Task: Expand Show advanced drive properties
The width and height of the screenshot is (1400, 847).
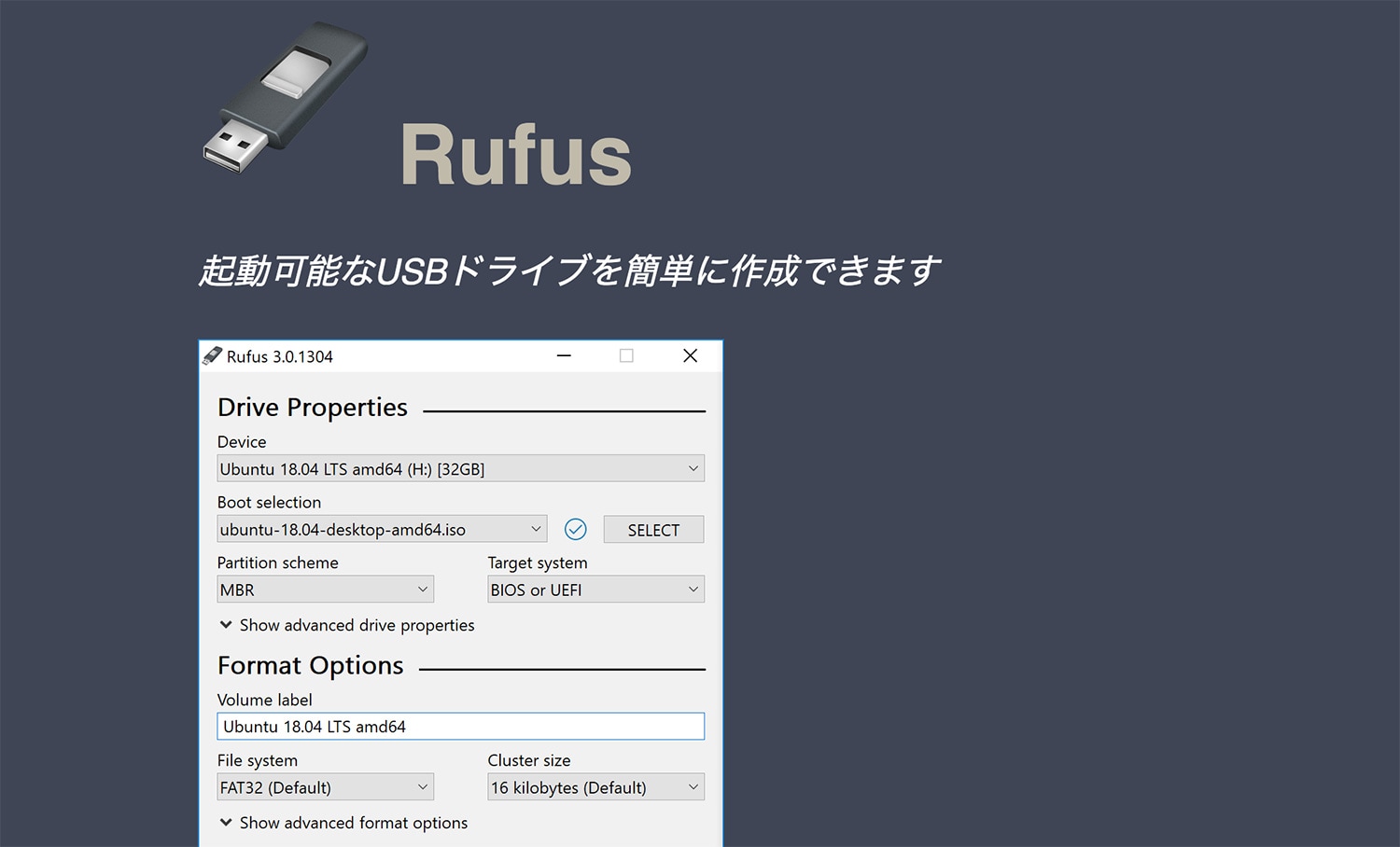Action: coord(346,625)
